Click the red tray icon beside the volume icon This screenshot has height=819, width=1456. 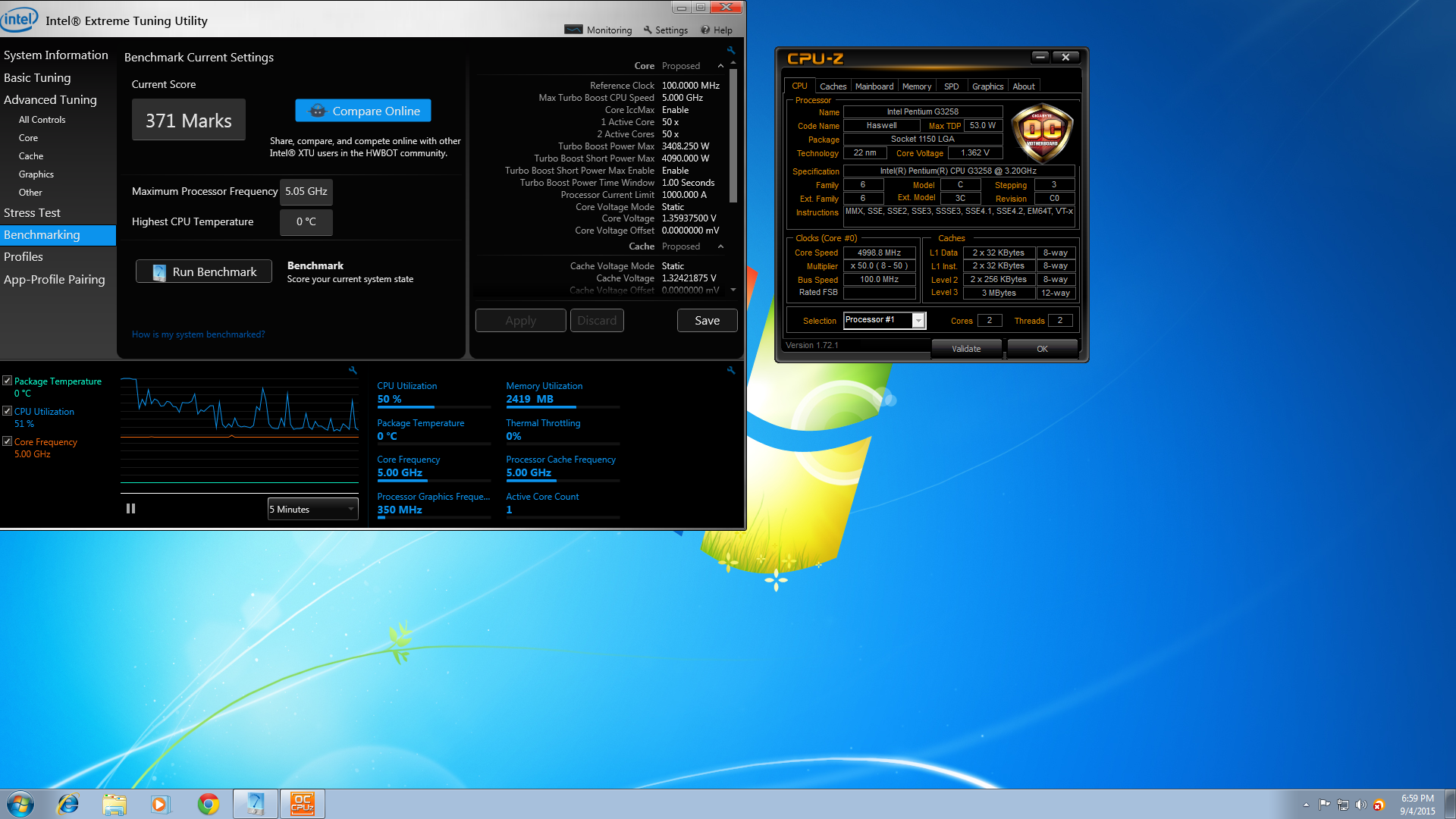click(x=1379, y=805)
